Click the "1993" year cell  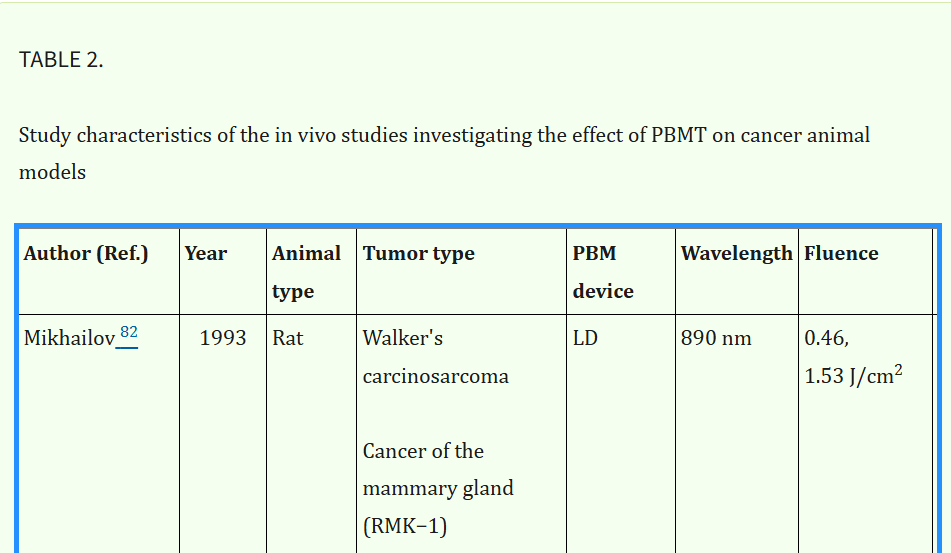pyautogui.click(x=223, y=338)
